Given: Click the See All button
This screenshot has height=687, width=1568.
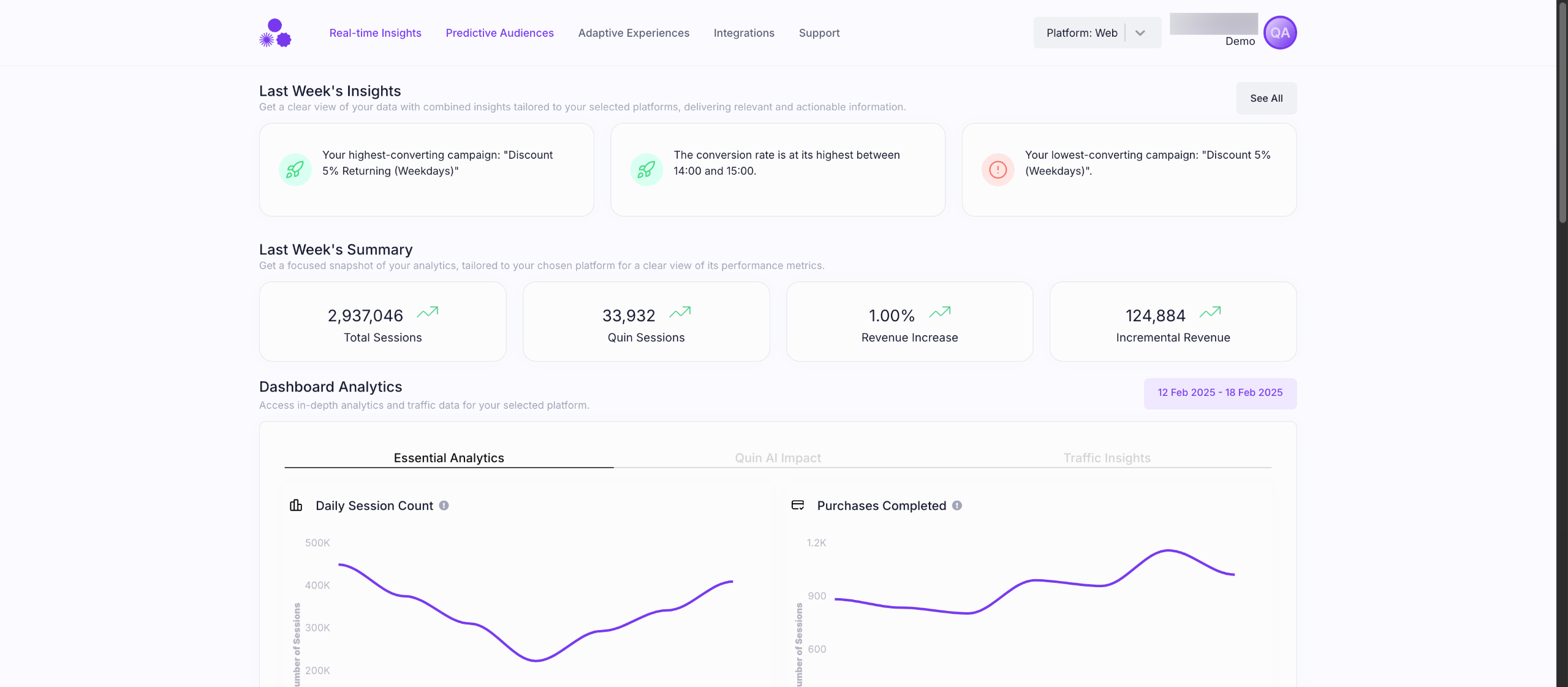Looking at the screenshot, I should (x=1266, y=98).
